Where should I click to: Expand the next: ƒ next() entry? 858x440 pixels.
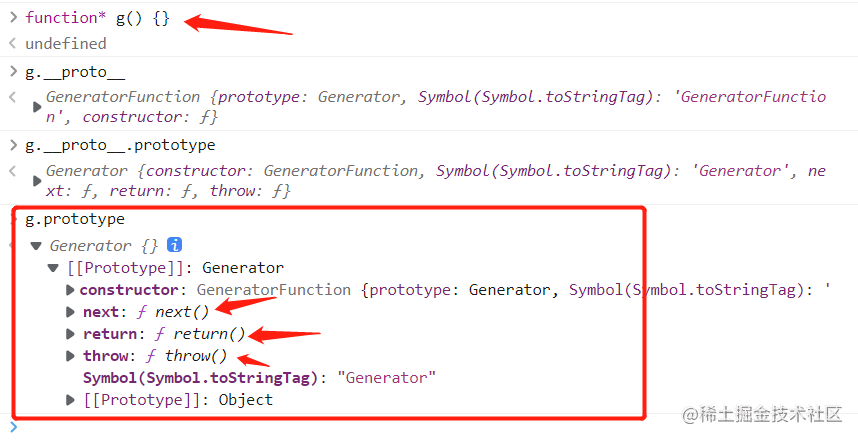click(69, 312)
